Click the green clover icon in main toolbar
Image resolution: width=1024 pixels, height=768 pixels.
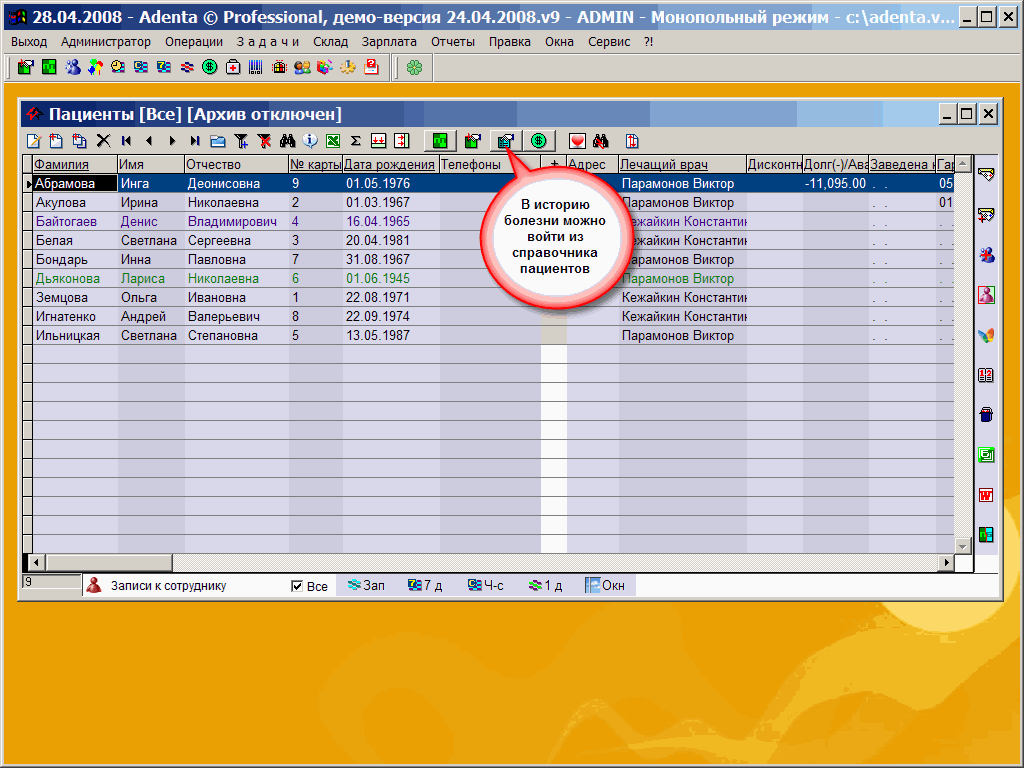coord(414,67)
